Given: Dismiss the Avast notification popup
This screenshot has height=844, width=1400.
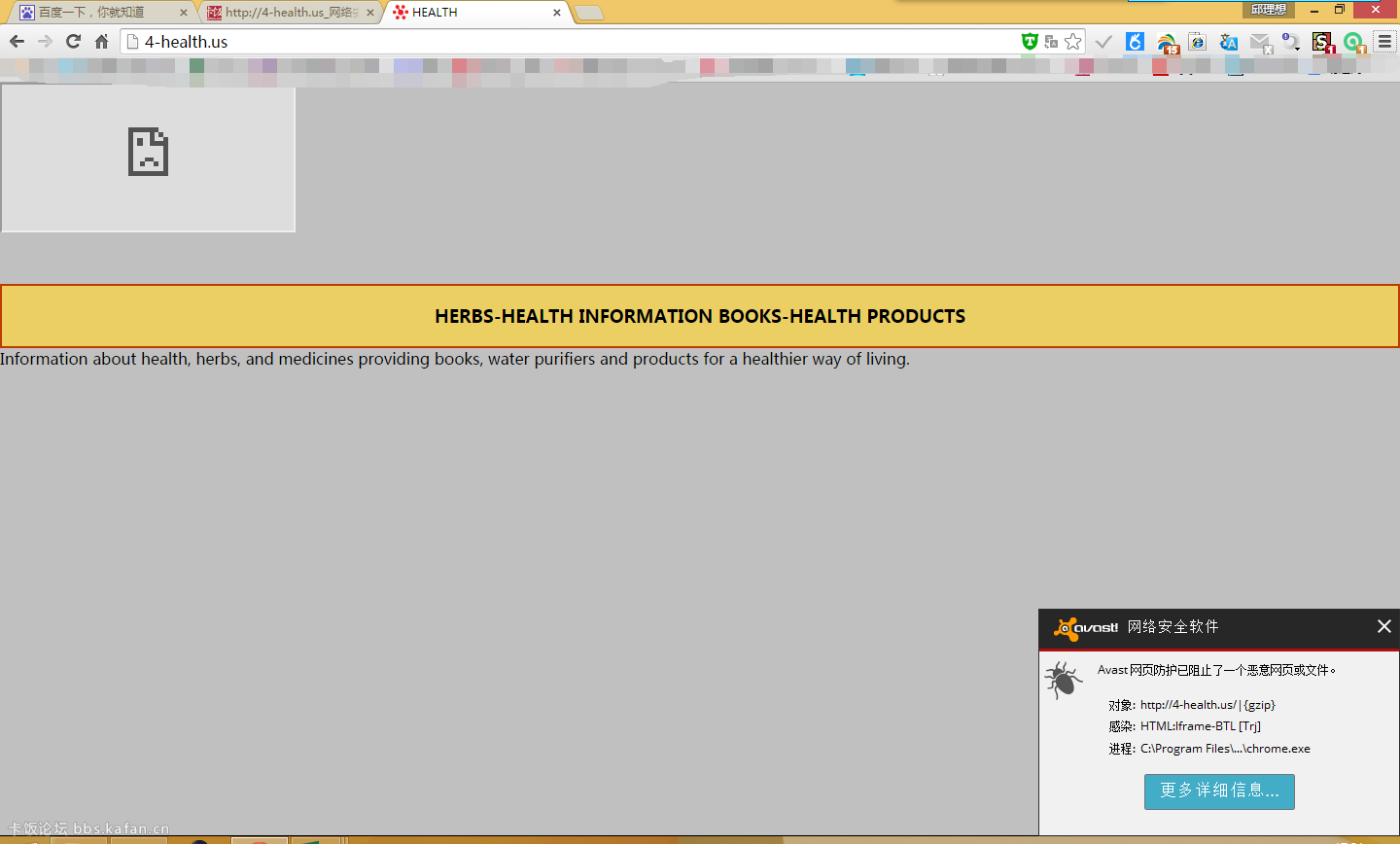Looking at the screenshot, I should pos(1384,627).
